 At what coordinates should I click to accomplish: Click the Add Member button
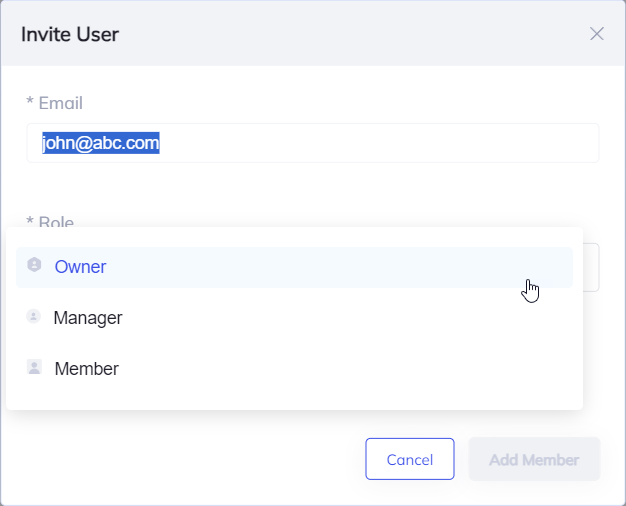pyautogui.click(x=534, y=460)
